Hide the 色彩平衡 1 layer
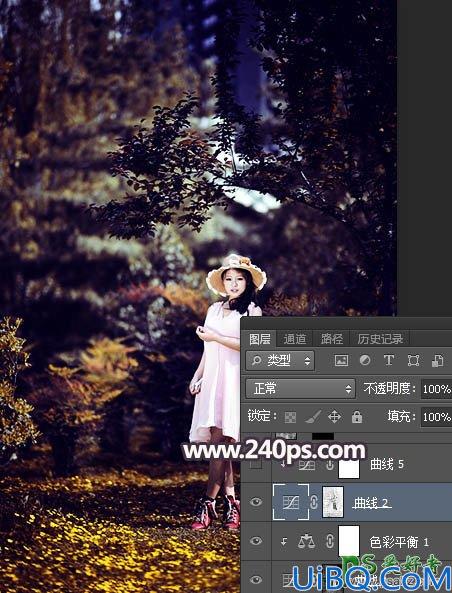452x593 pixels. tap(256, 541)
